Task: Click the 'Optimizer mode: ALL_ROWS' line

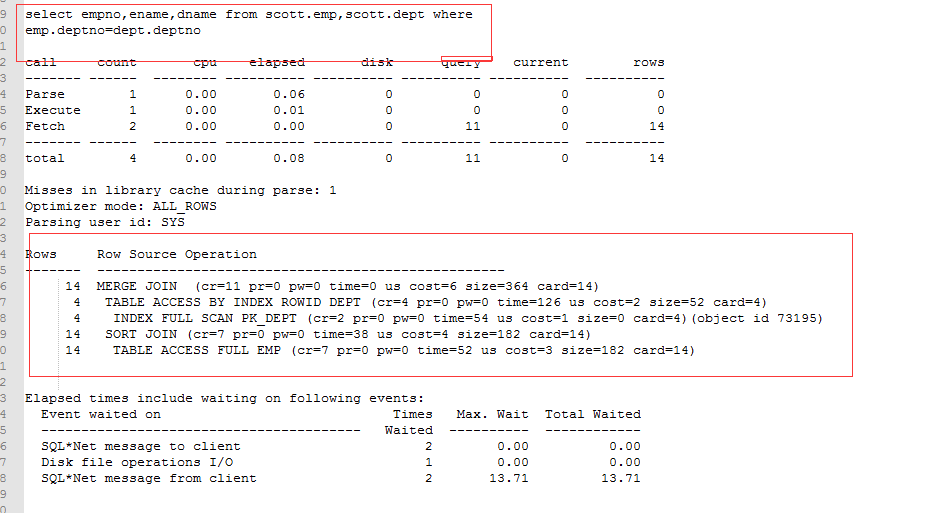Action: click(x=121, y=206)
